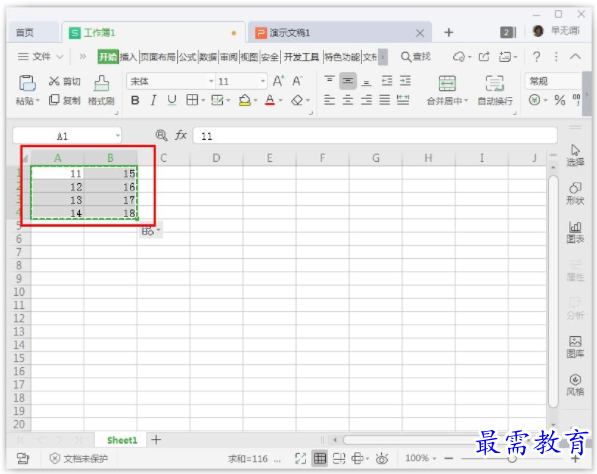Click the insert function fx icon
Screen dimensions: 597x474
point(181,135)
